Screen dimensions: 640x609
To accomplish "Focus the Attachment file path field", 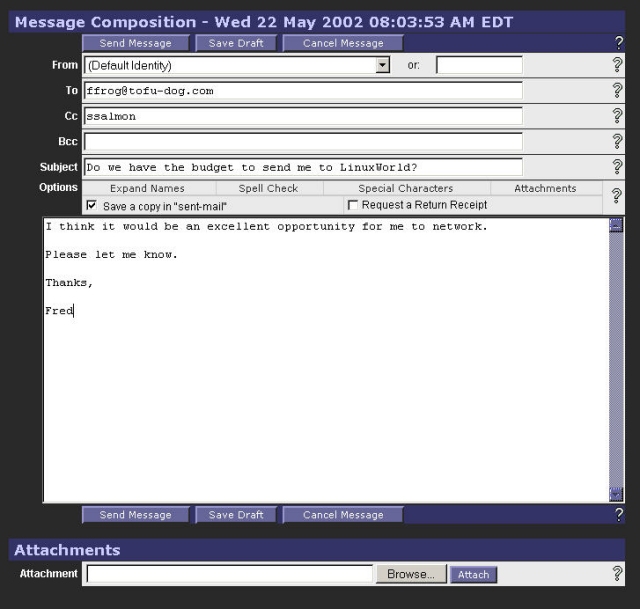I will pyautogui.click(x=230, y=574).
